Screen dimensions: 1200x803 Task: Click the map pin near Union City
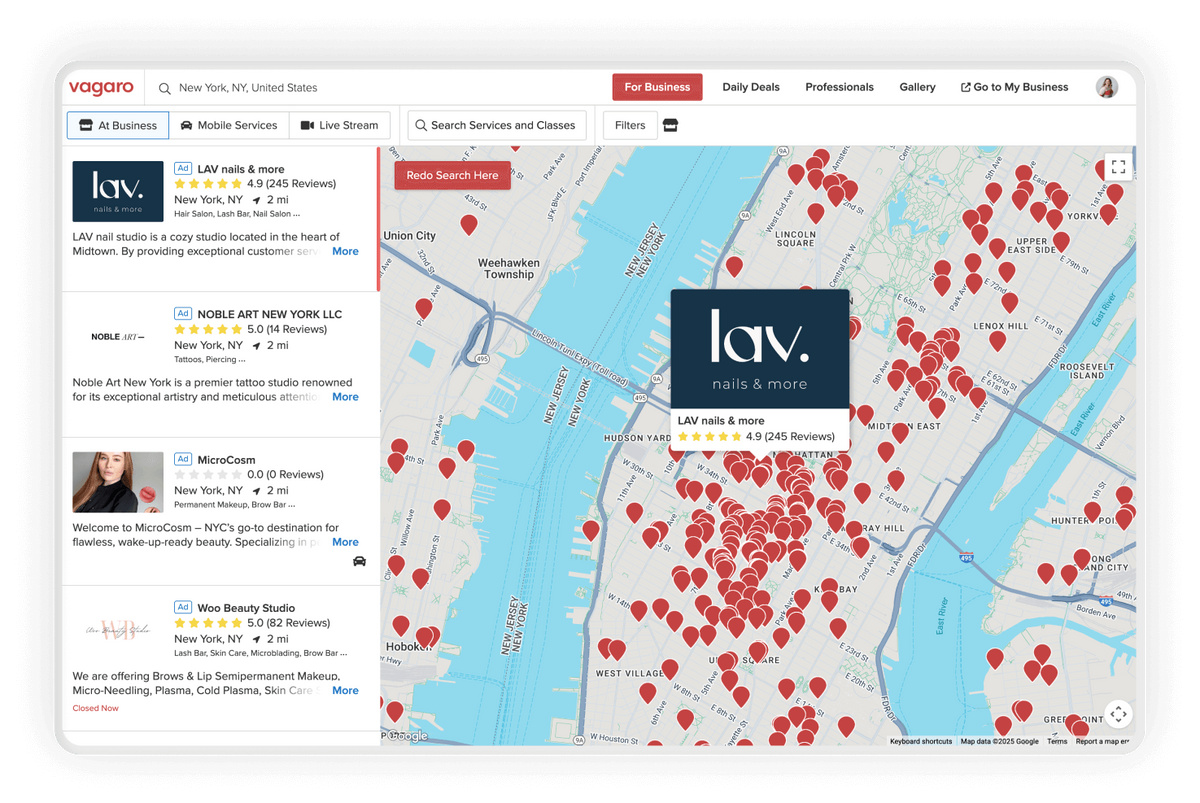(x=468, y=225)
